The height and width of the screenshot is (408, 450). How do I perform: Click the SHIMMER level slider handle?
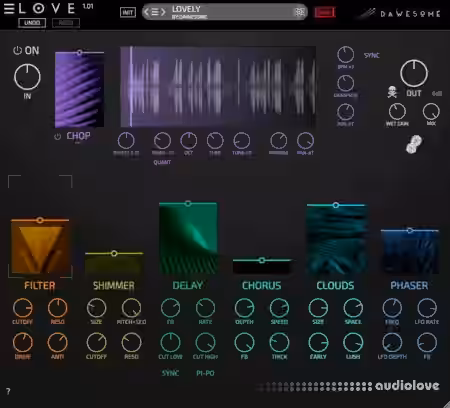tap(114, 253)
